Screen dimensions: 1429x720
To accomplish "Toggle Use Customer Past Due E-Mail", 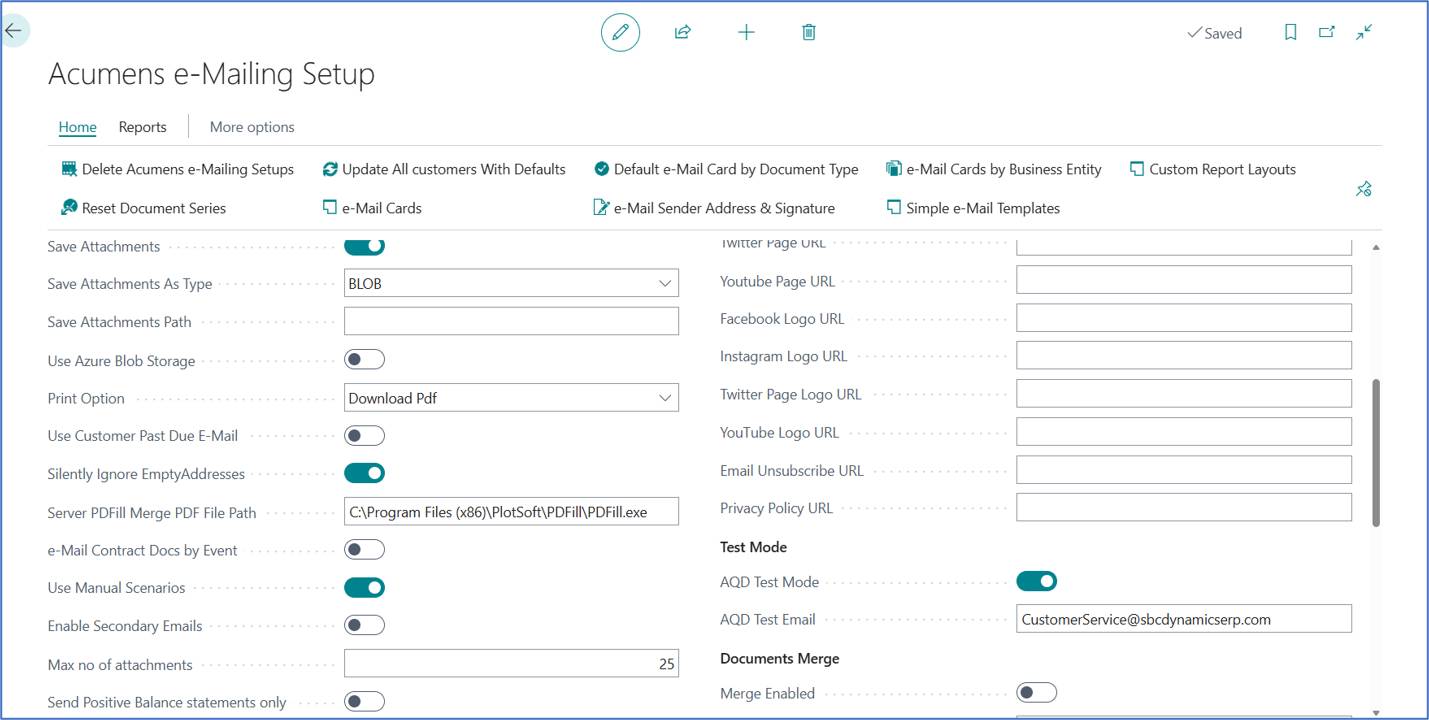I will 364,435.
